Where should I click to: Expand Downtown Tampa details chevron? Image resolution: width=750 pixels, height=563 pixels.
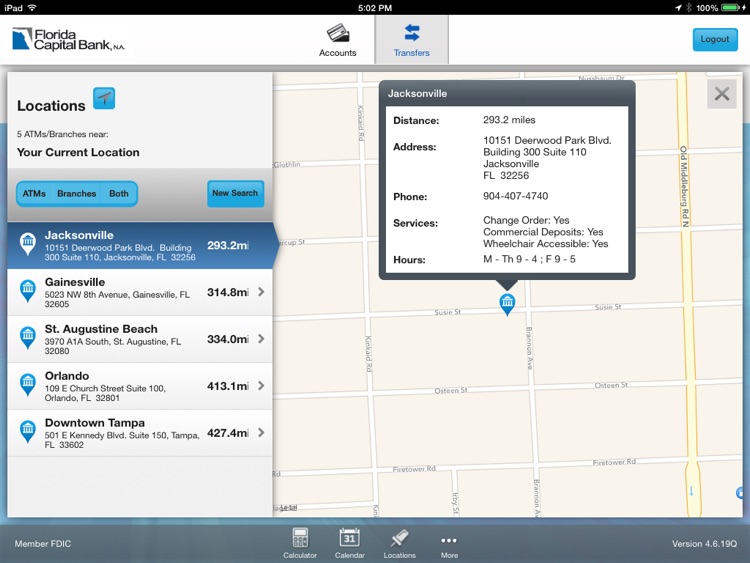click(x=261, y=432)
